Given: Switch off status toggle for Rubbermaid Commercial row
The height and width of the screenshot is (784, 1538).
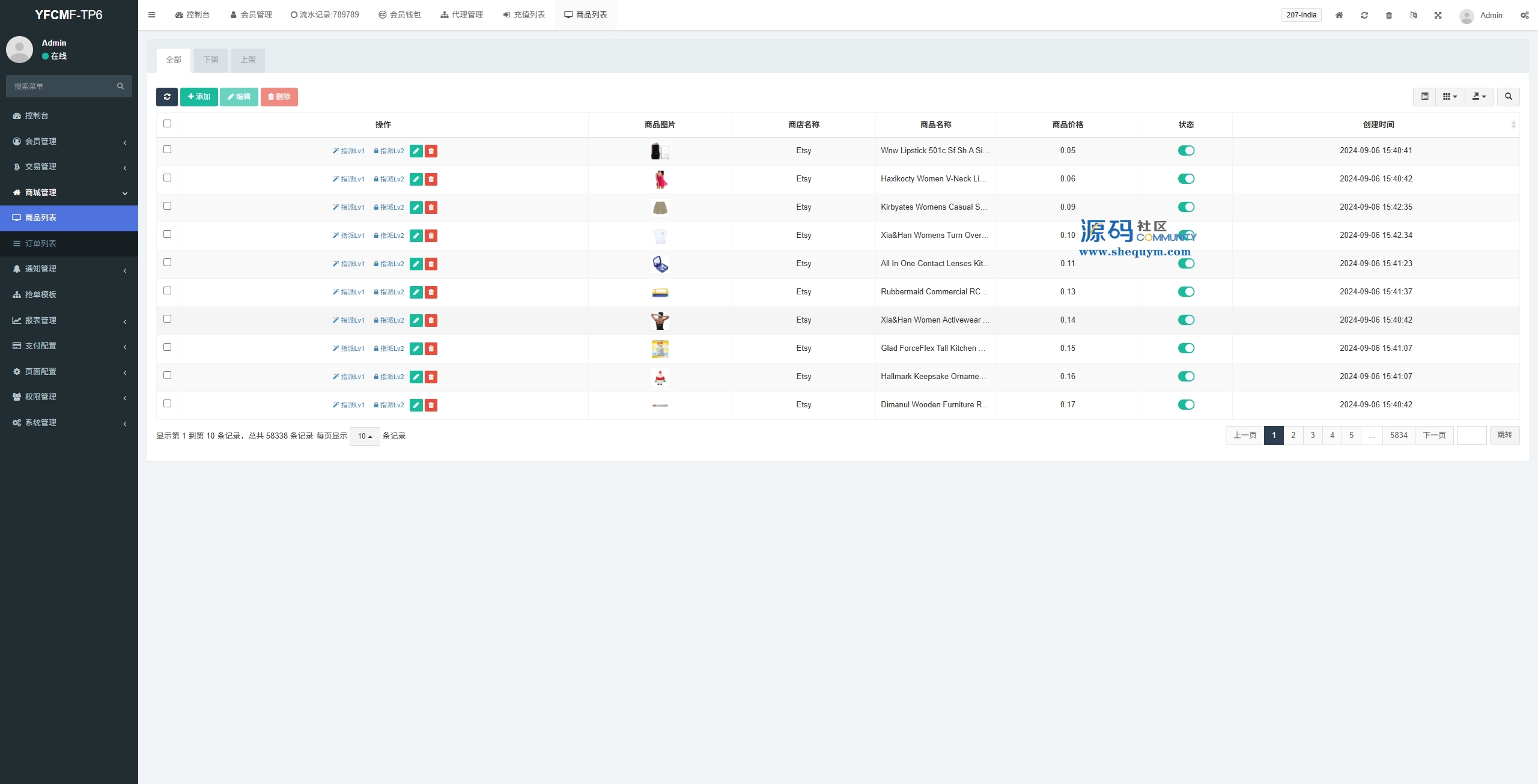Looking at the screenshot, I should (x=1186, y=292).
